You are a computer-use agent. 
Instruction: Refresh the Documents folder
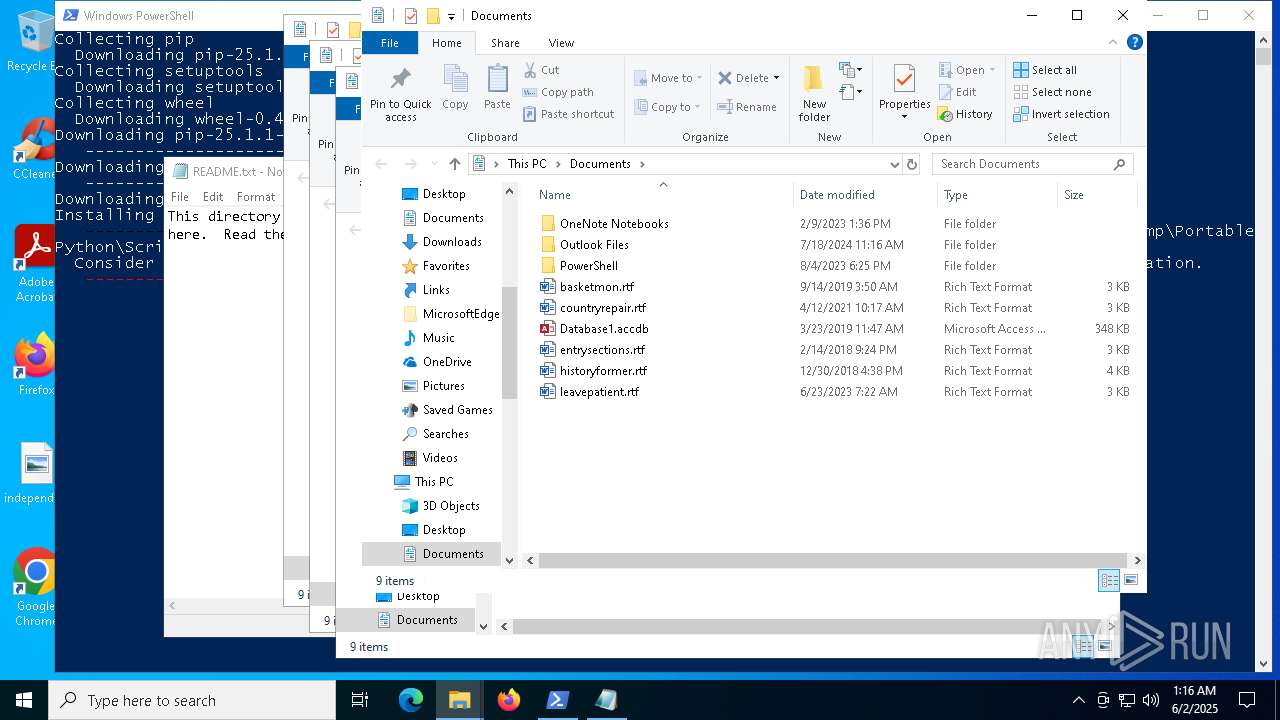click(x=912, y=164)
